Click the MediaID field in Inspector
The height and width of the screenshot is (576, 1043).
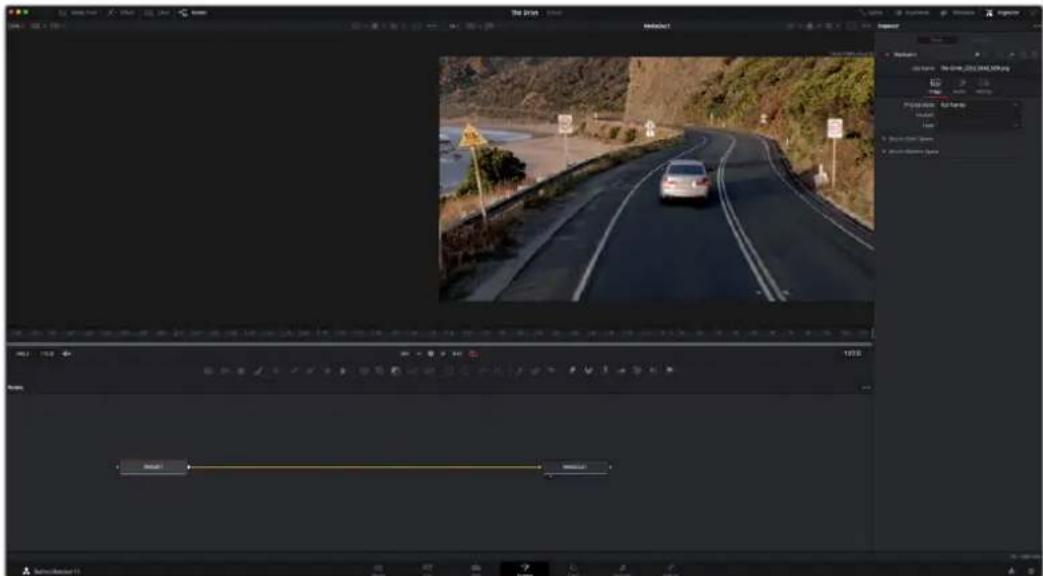click(x=978, y=115)
